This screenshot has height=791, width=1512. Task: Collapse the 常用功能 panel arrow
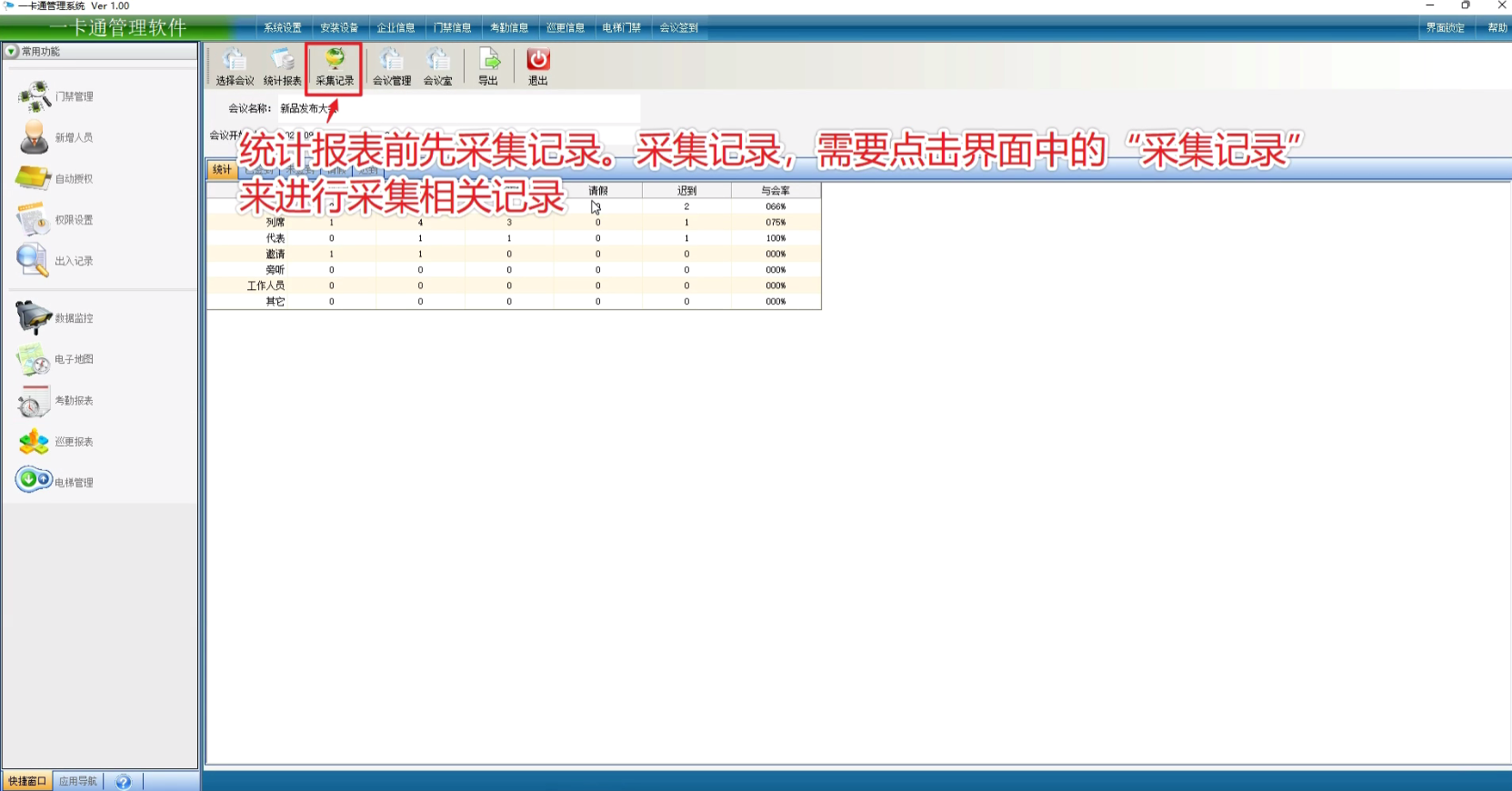tap(12, 52)
